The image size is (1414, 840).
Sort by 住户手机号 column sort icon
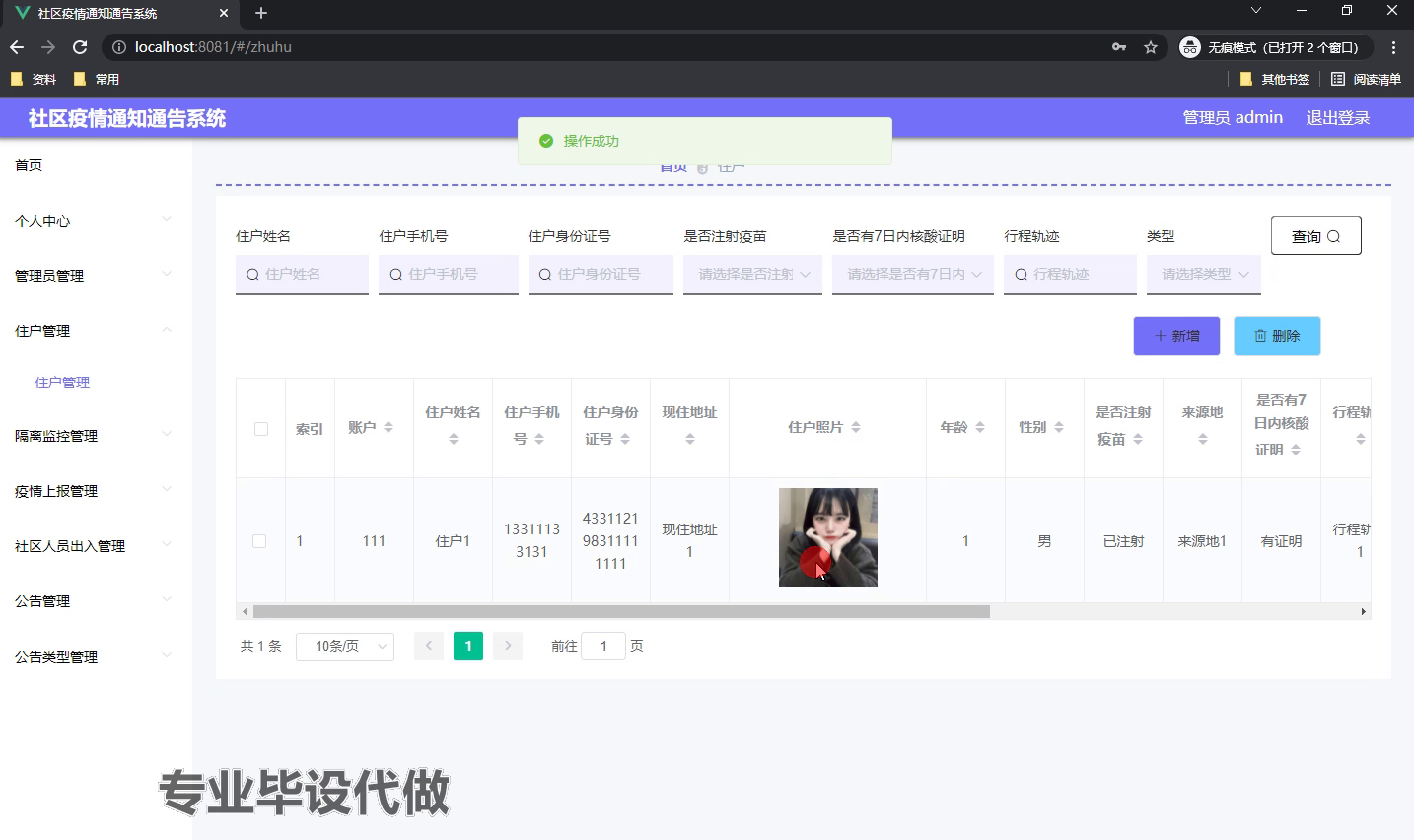click(x=539, y=439)
